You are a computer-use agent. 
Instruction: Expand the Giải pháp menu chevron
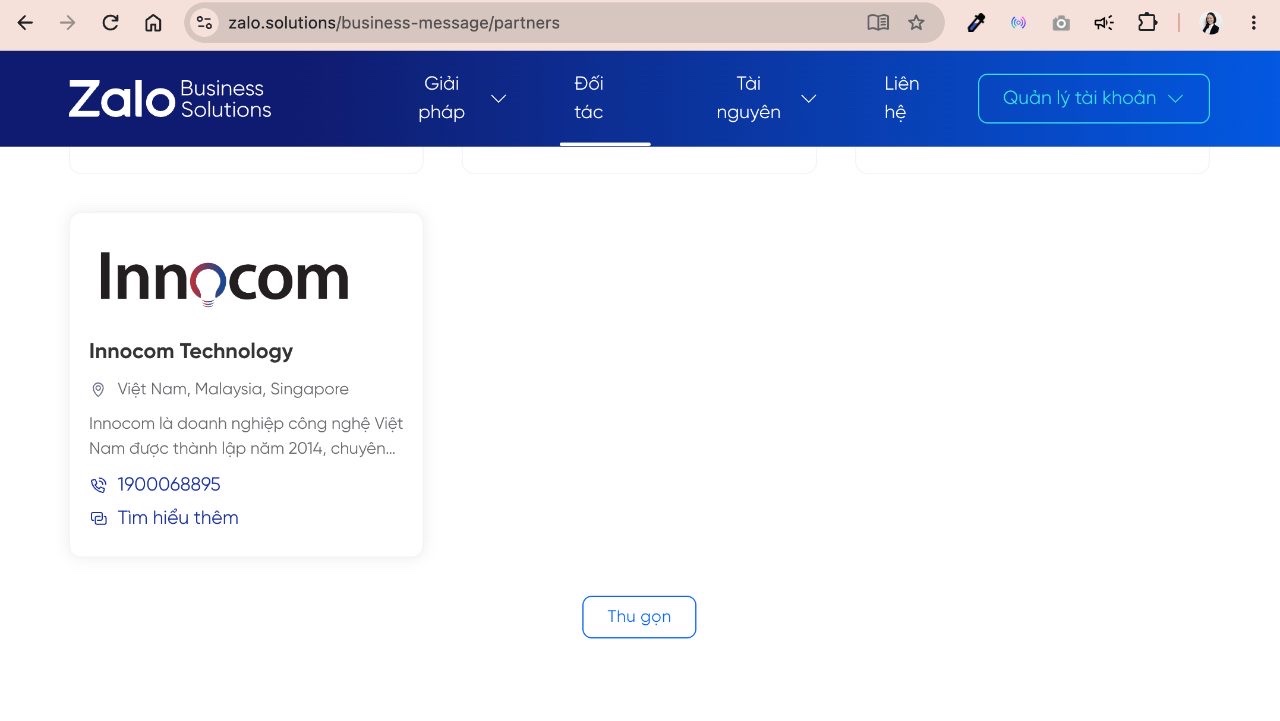[498, 98]
